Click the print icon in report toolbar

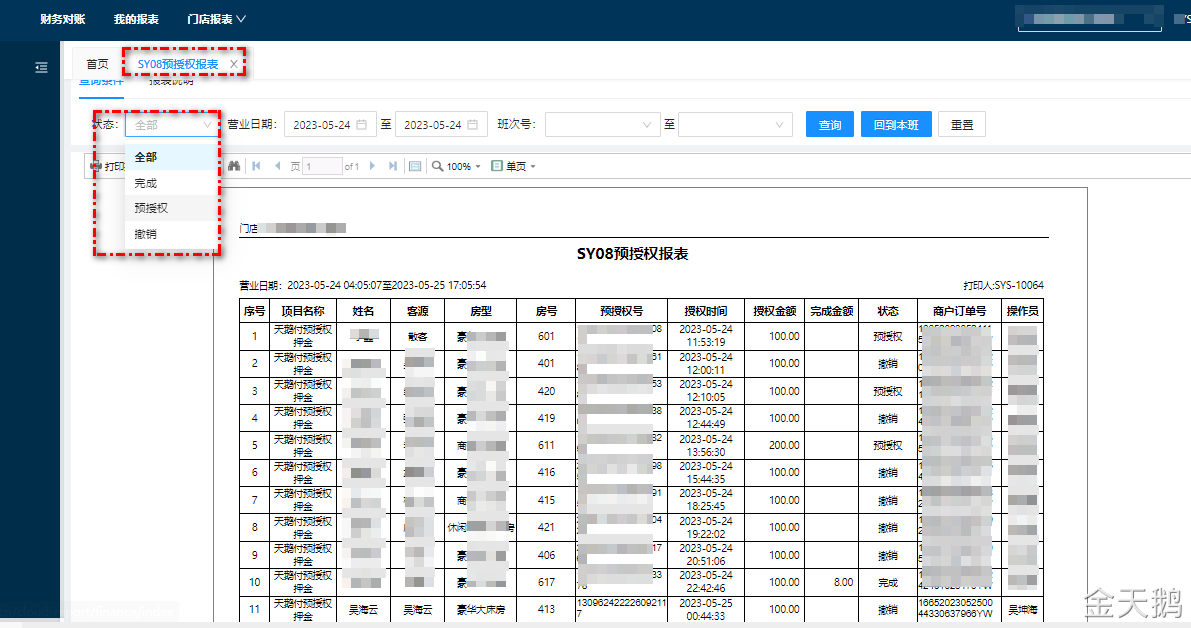click(x=96, y=166)
